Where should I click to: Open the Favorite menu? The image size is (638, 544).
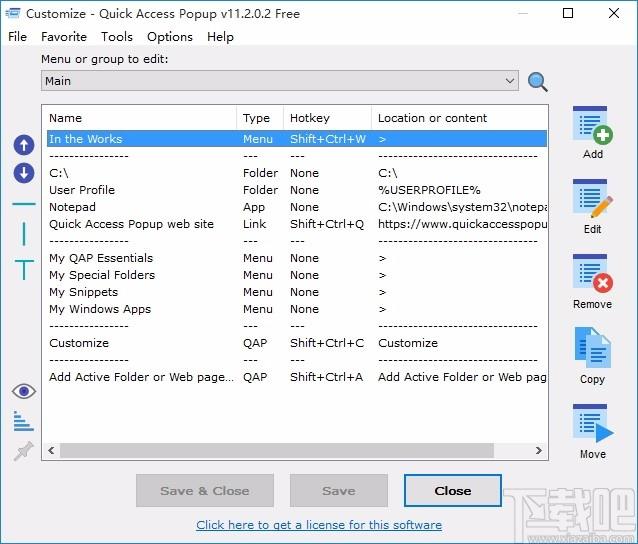tap(64, 37)
